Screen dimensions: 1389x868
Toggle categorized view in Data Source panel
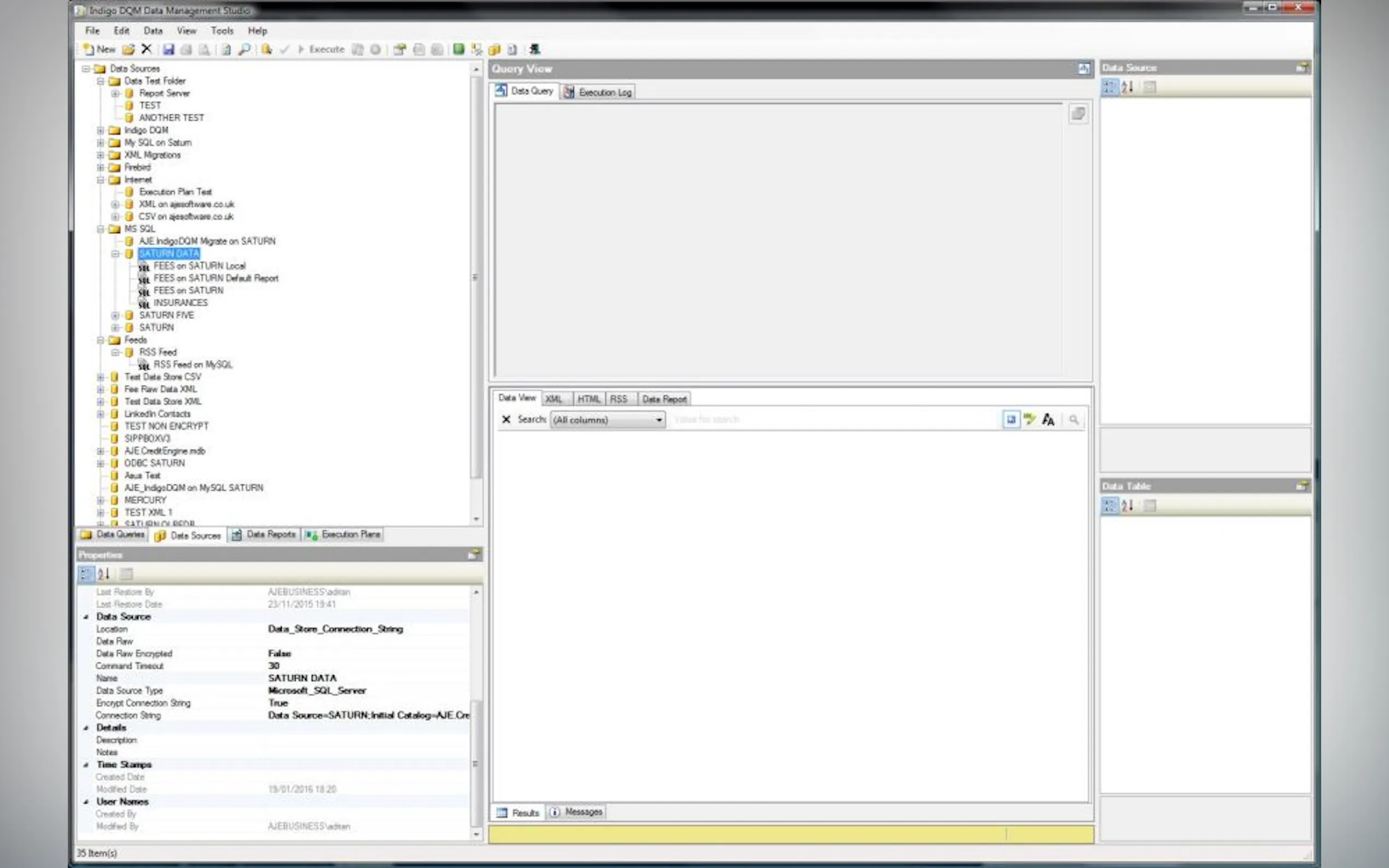click(x=1110, y=87)
